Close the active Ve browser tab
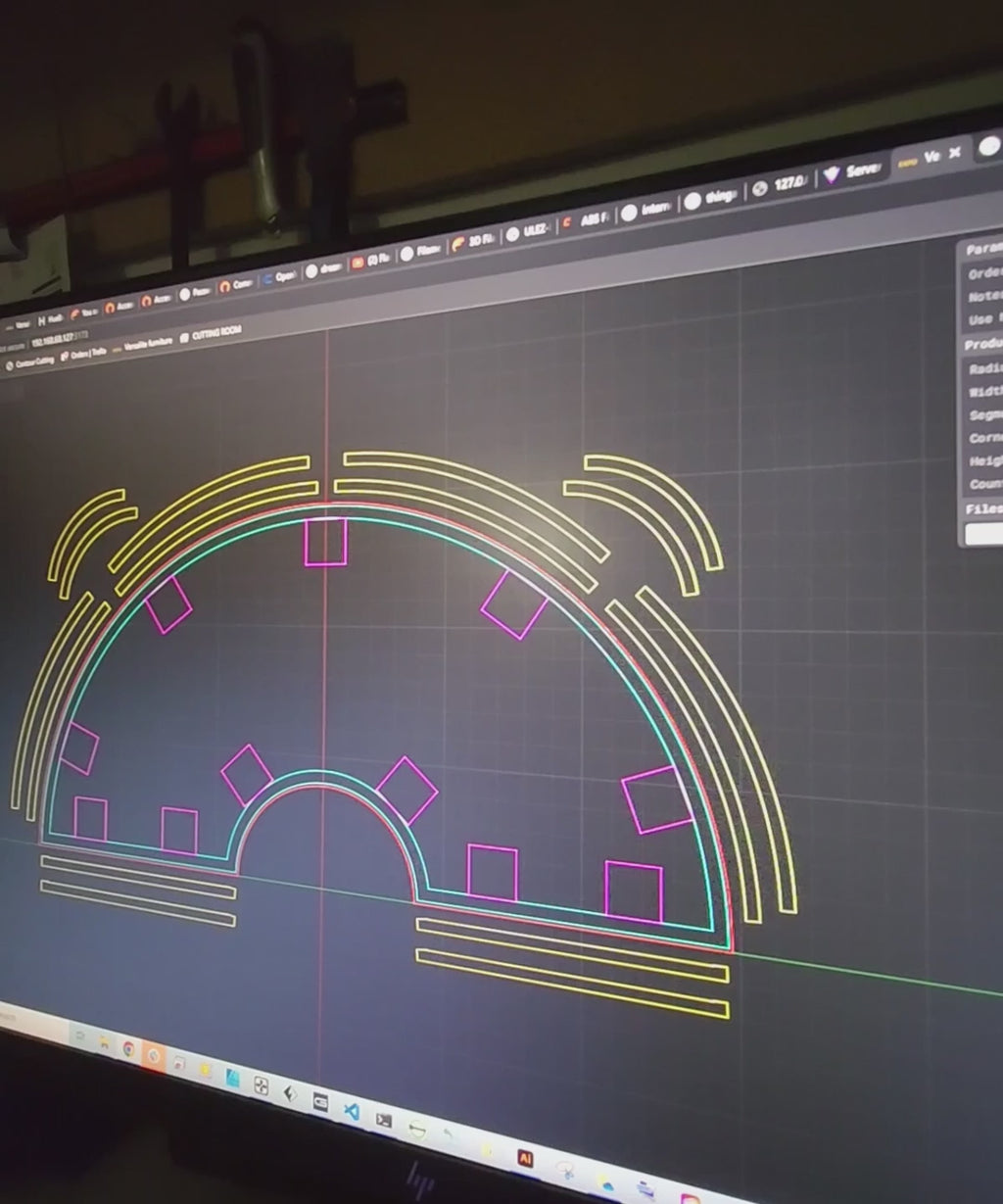1003x1204 pixels. (x=954, y=153)
